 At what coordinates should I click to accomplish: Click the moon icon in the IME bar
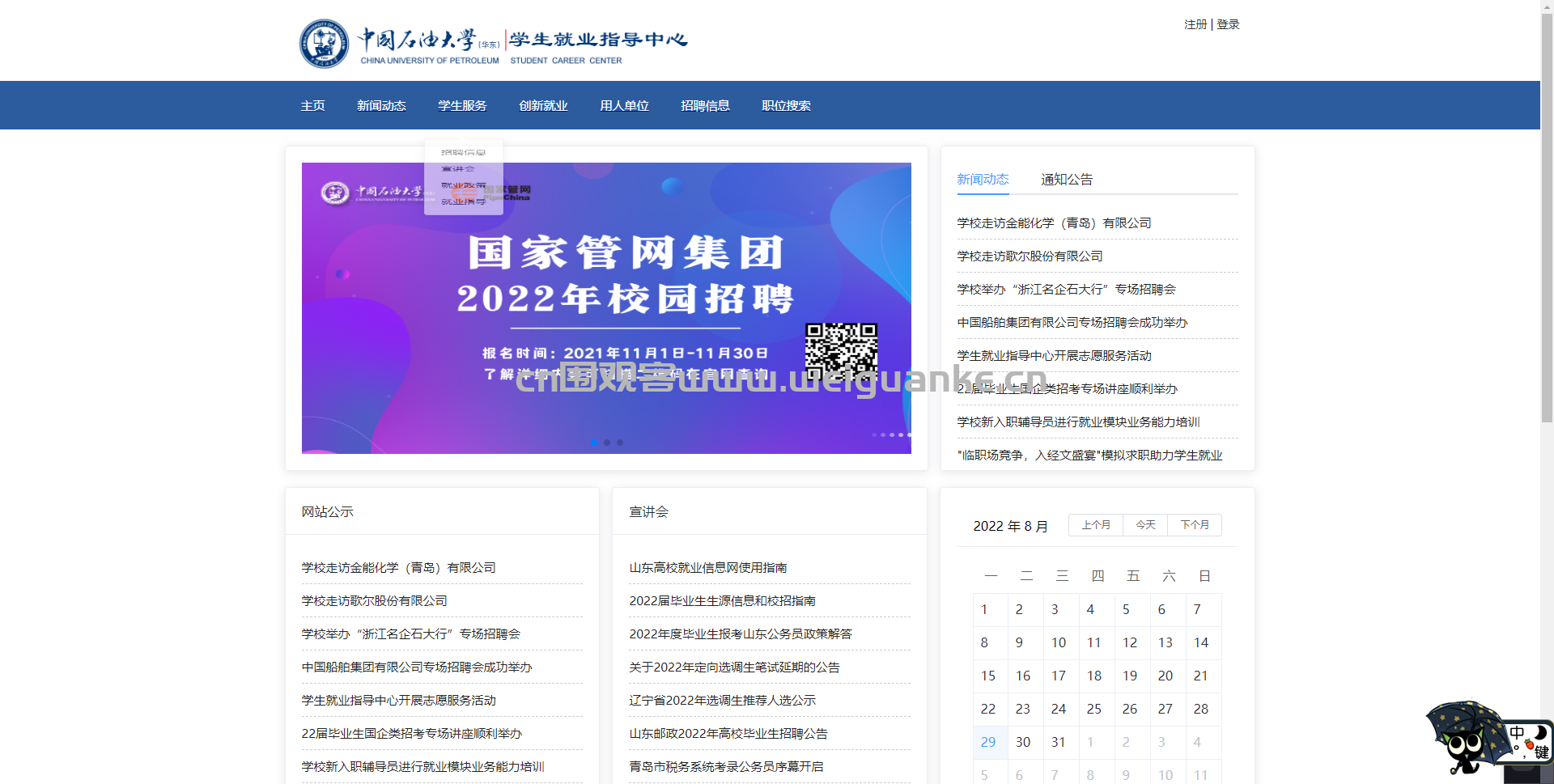1540,732
